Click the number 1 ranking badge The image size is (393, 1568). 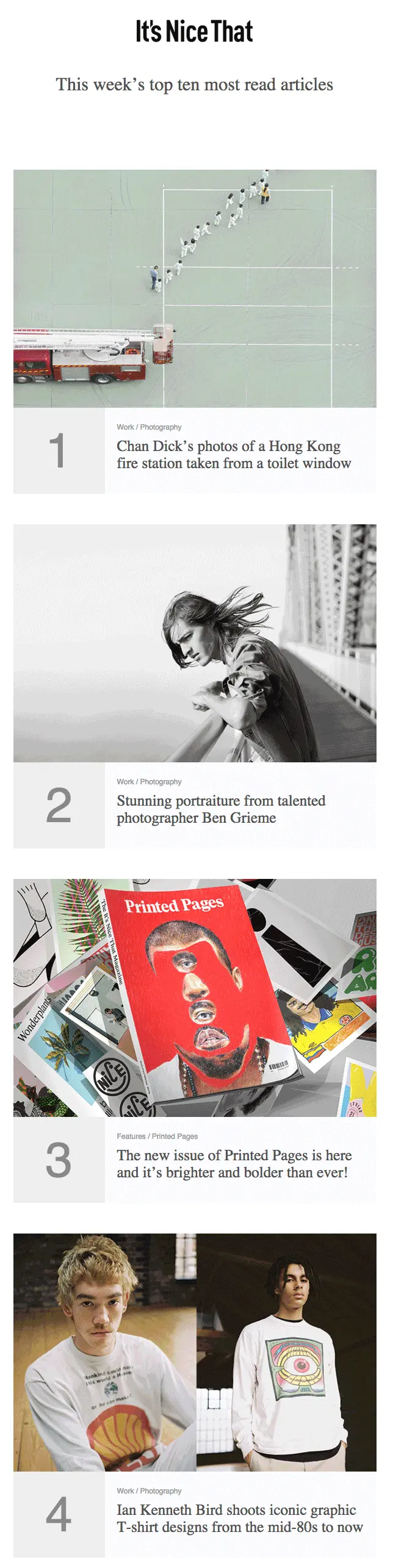tap(59, 450)
